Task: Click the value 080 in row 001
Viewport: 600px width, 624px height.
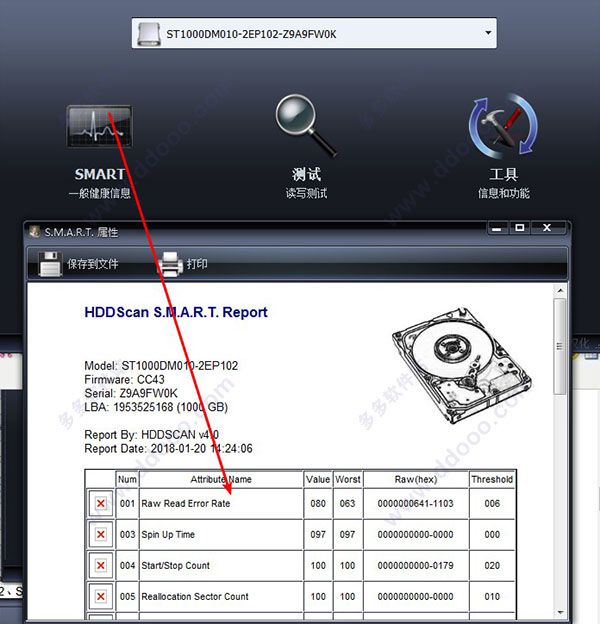Action: pyautogui.click(x=318, y=503)
